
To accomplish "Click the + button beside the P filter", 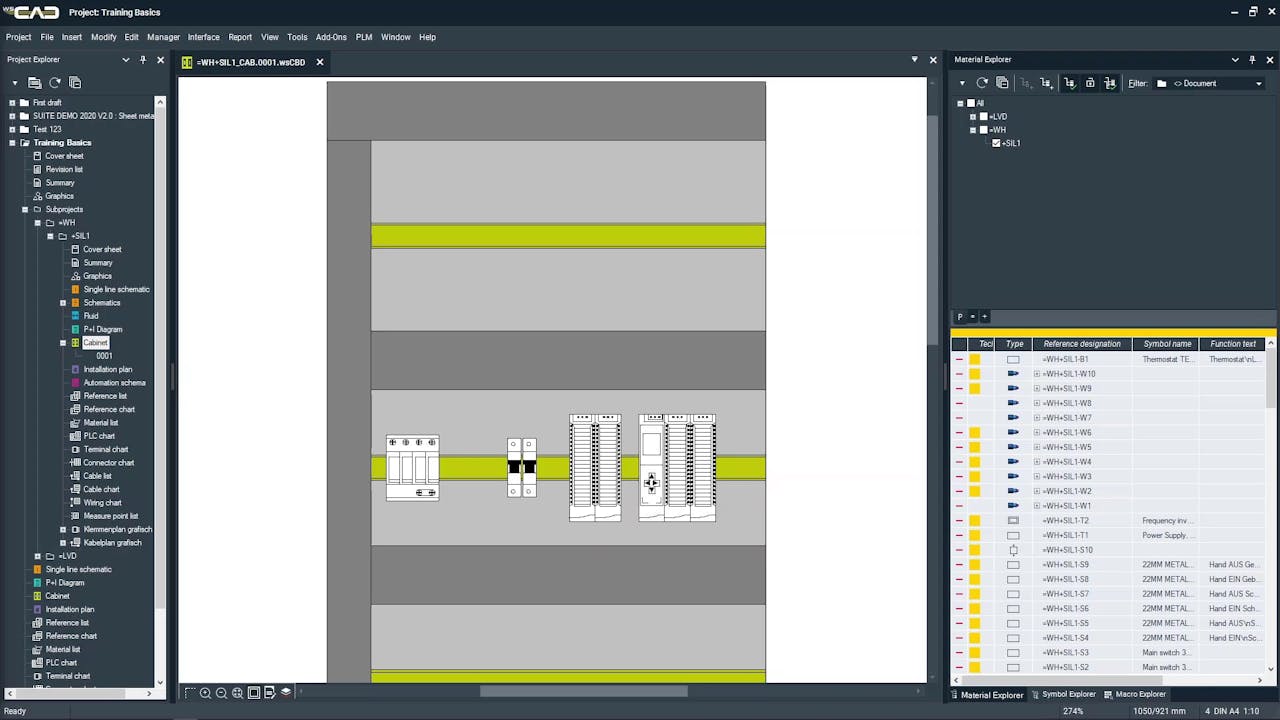I will (x=985, y=316).
